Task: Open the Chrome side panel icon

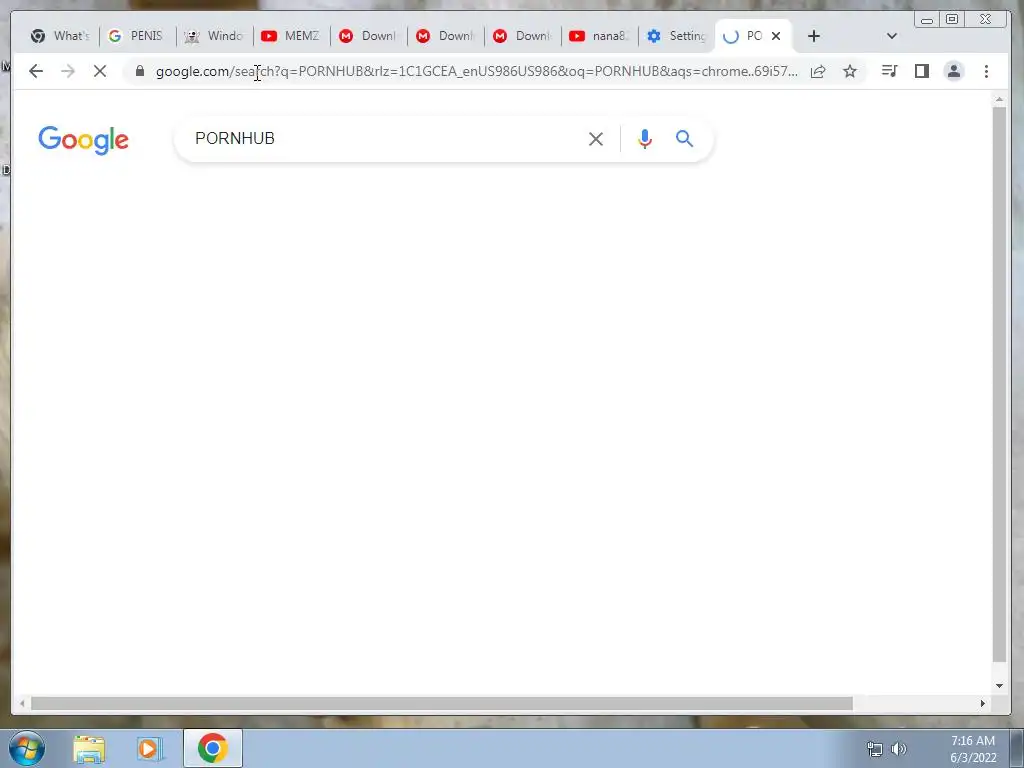Action: pos(921,71)
